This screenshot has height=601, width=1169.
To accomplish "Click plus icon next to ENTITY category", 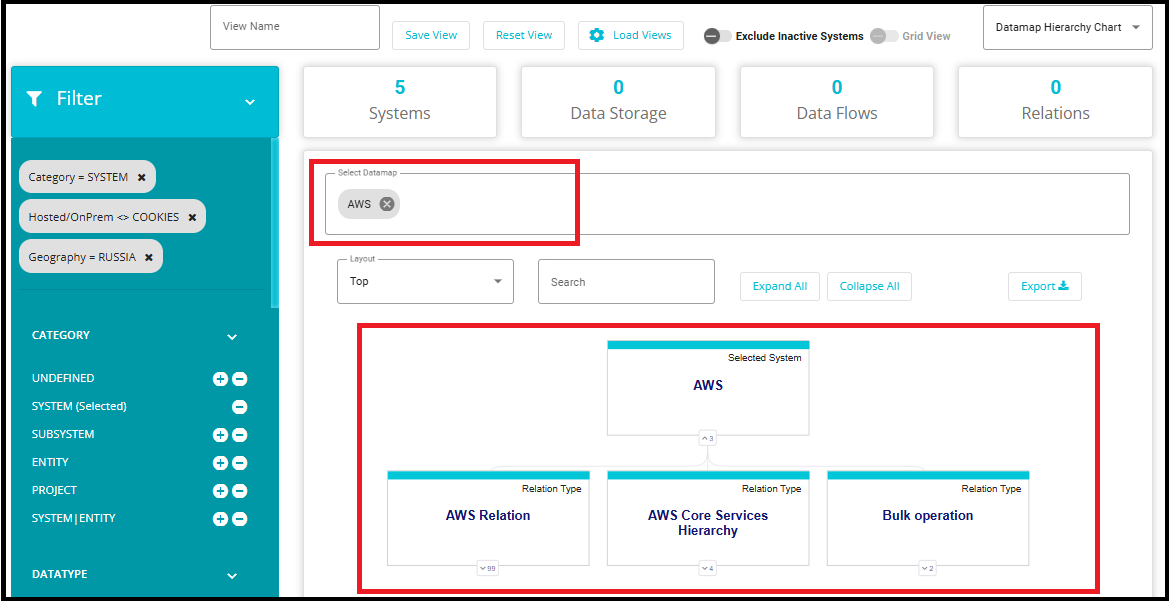I will [220, 463].
